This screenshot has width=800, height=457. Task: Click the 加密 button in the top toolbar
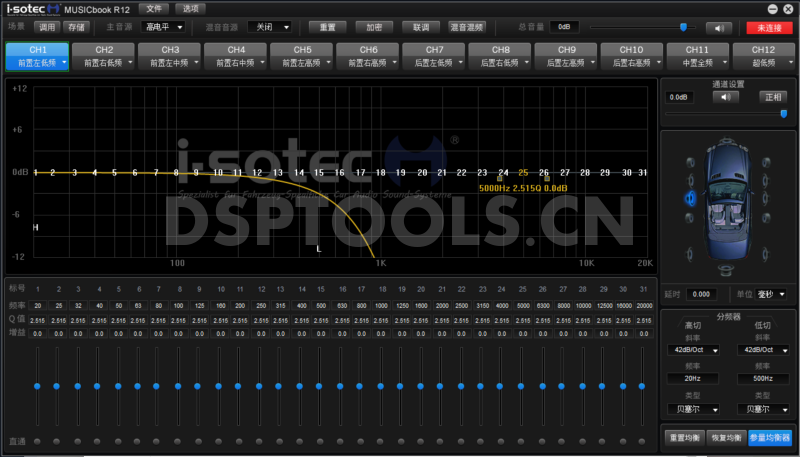(x=373, y=27)
